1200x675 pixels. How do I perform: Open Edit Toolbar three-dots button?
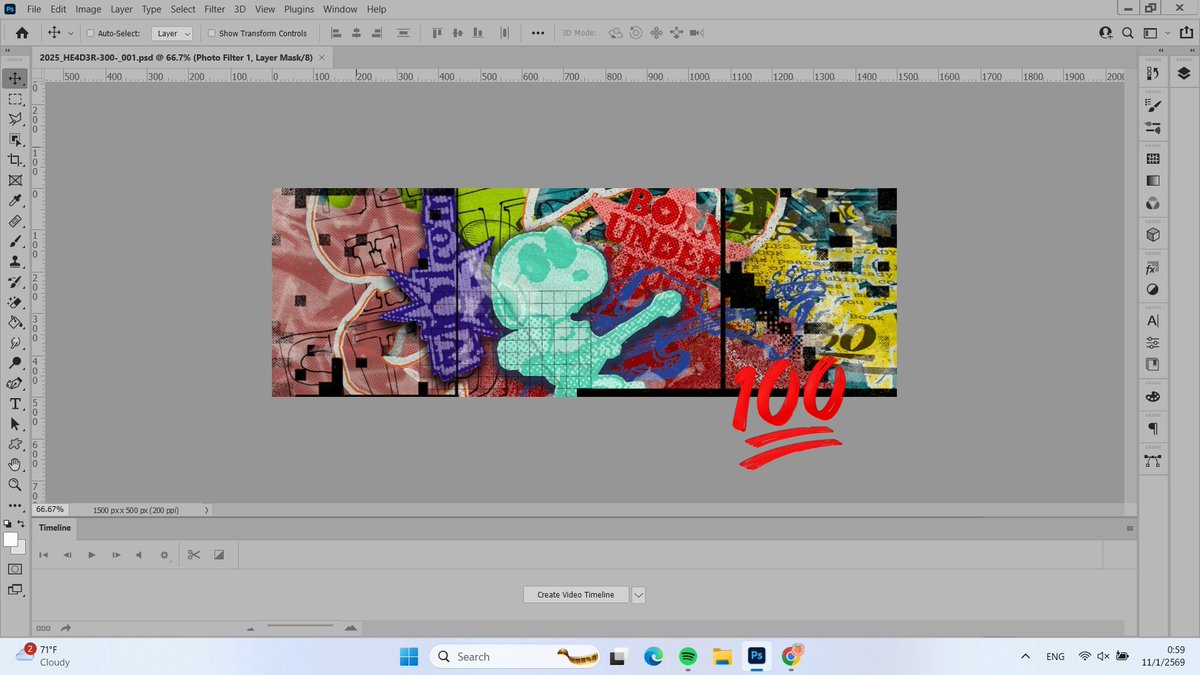click(15, 505)
